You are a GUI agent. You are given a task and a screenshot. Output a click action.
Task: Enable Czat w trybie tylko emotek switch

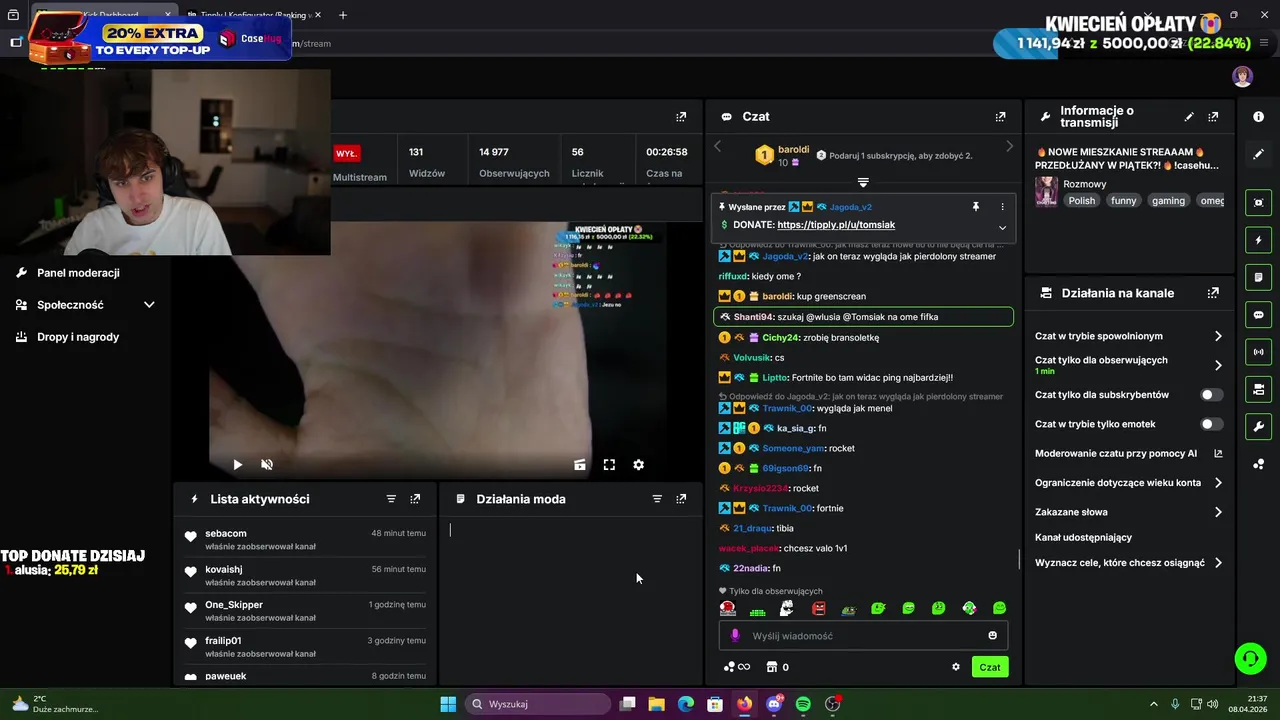pos(1211,424)
